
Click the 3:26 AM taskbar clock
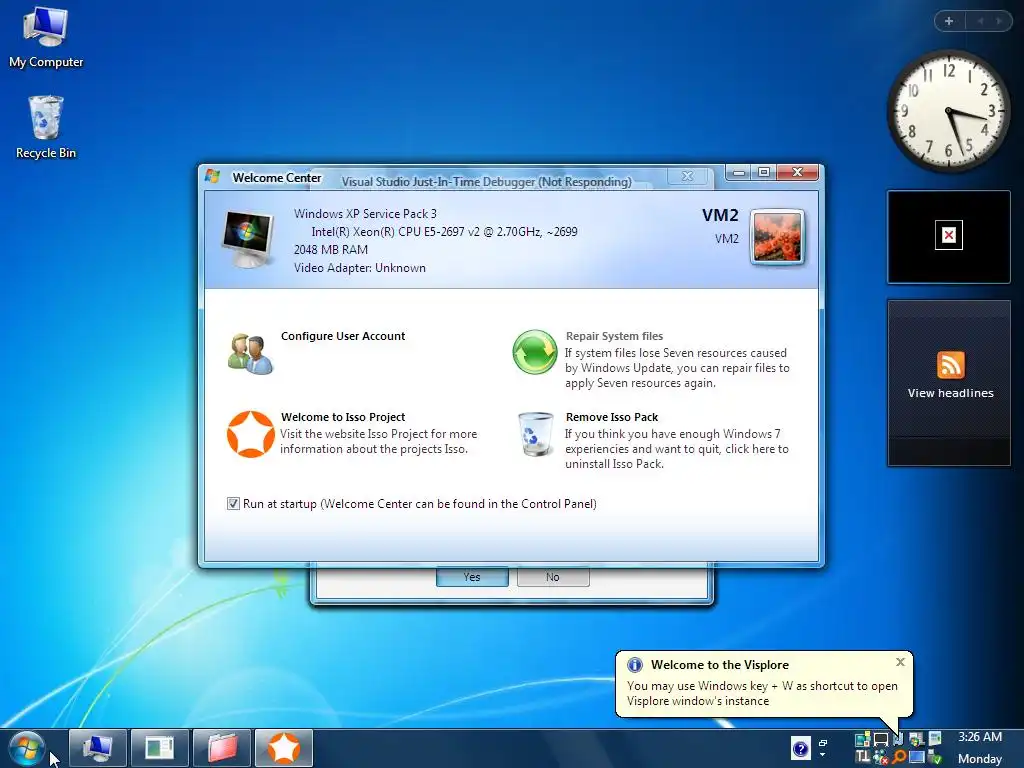[x=980, y=737]
